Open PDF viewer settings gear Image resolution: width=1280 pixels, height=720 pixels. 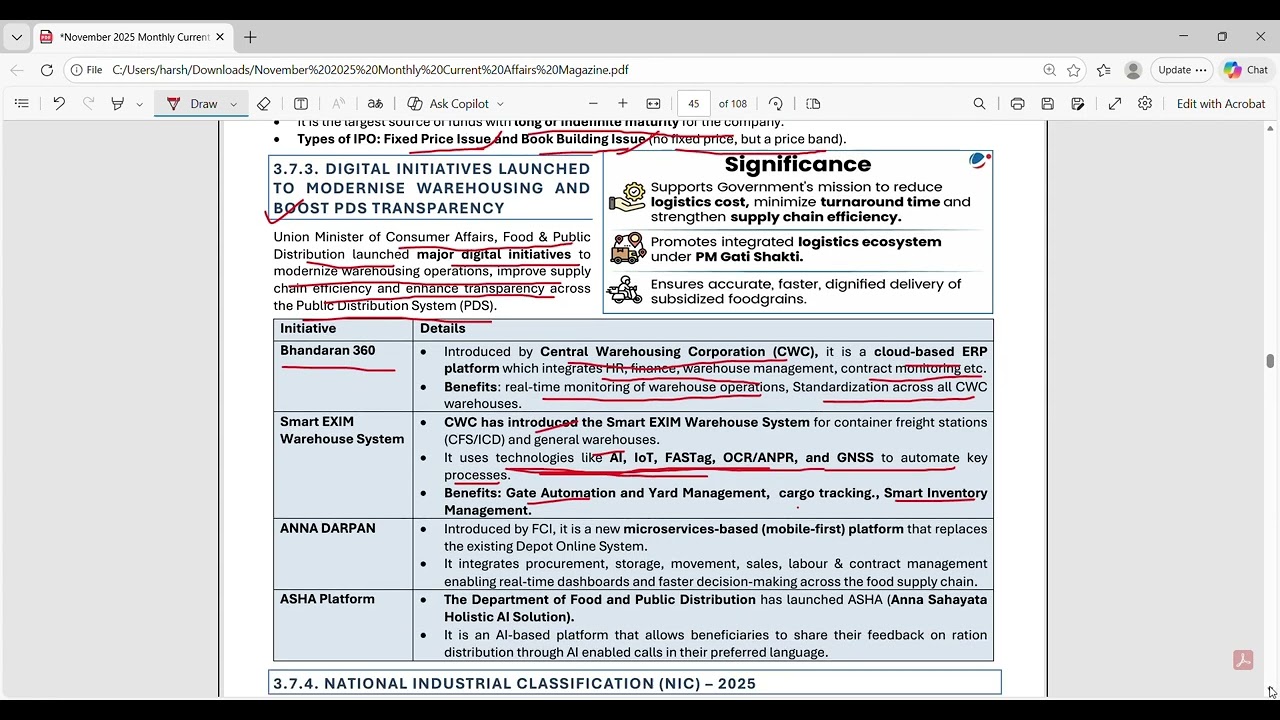coord(1145,104)
